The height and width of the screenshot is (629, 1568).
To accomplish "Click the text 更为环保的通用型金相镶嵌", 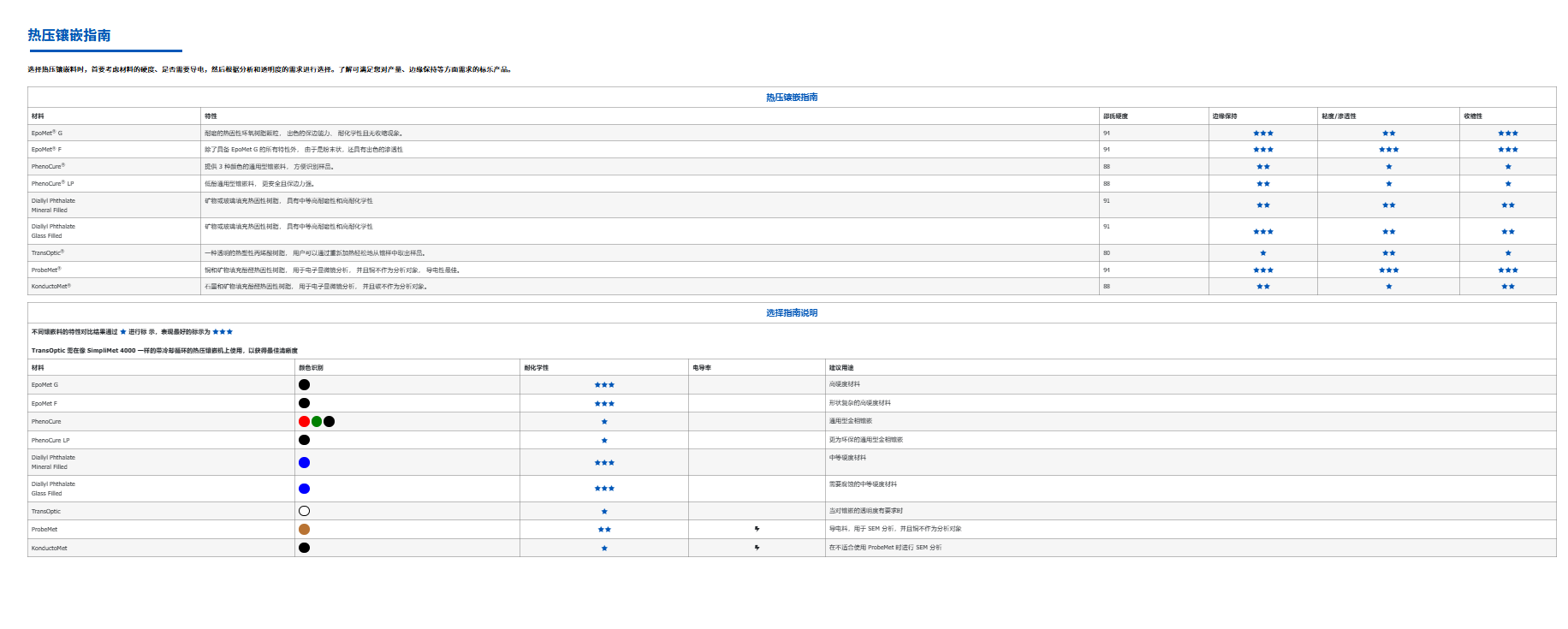I will click(x=866, y=440).
